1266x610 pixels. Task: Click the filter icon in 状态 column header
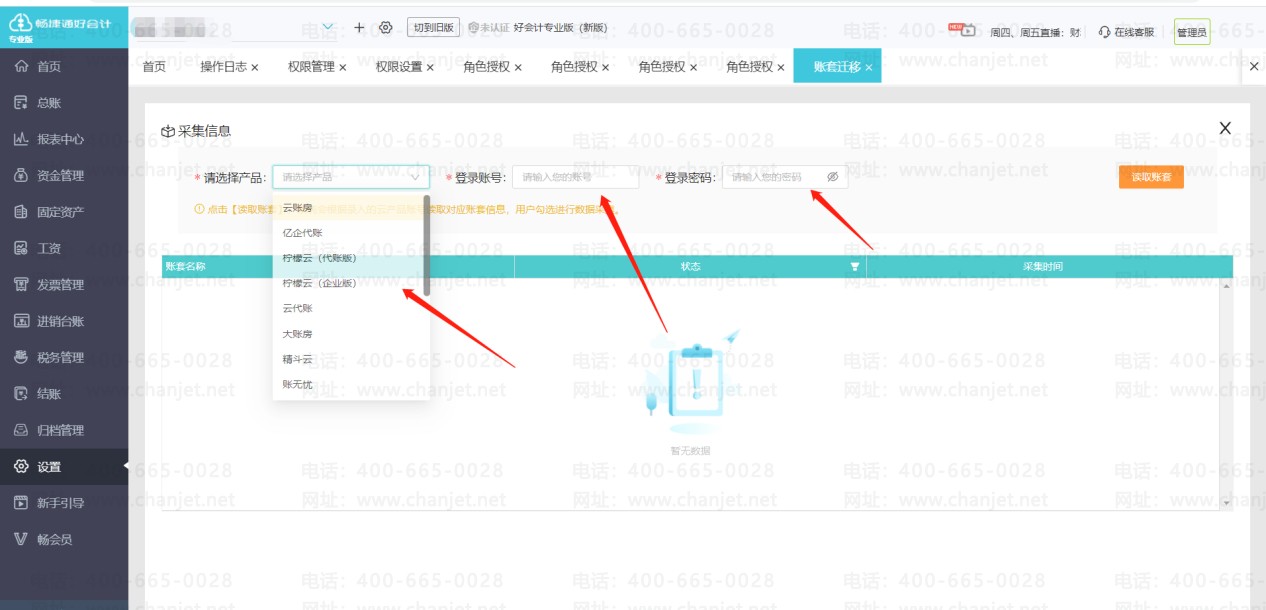tap(854, 267)
